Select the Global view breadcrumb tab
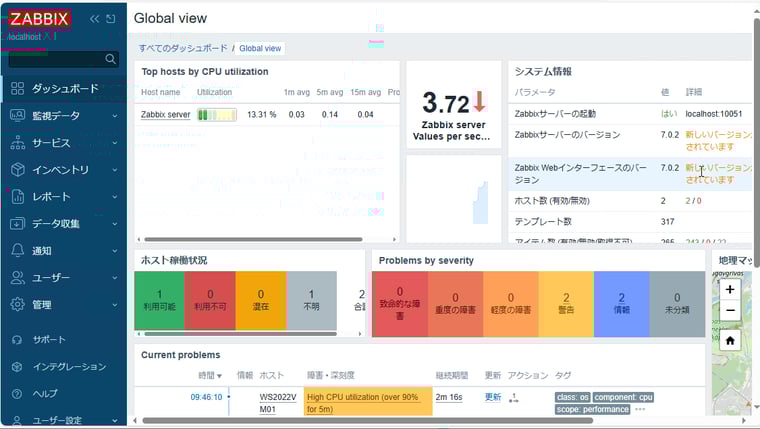 click(x=260, y=48)
